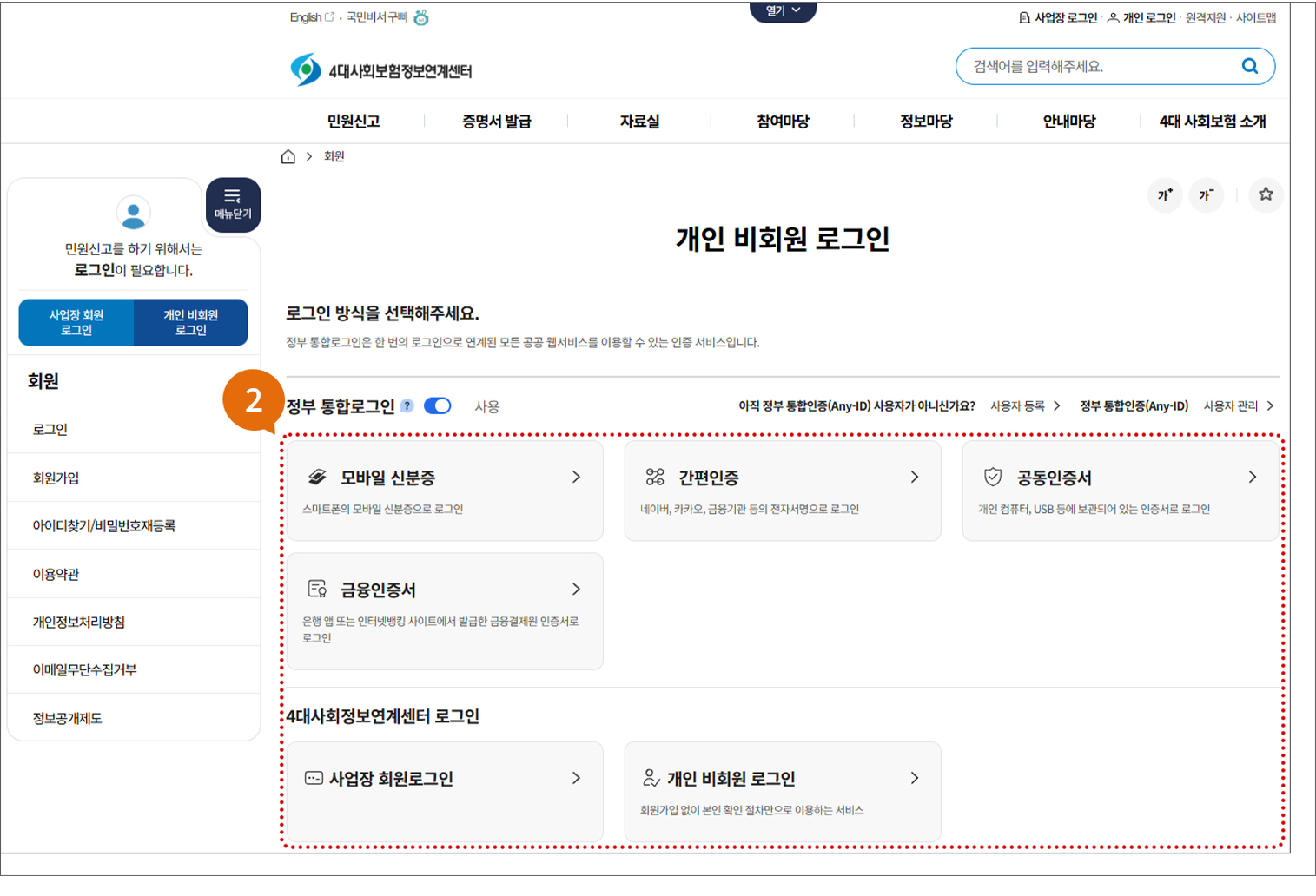The height and width of the screenshot is (896, 1316).
Task: Click the user avatar in sidebar
Action: [x=133, y=212]
